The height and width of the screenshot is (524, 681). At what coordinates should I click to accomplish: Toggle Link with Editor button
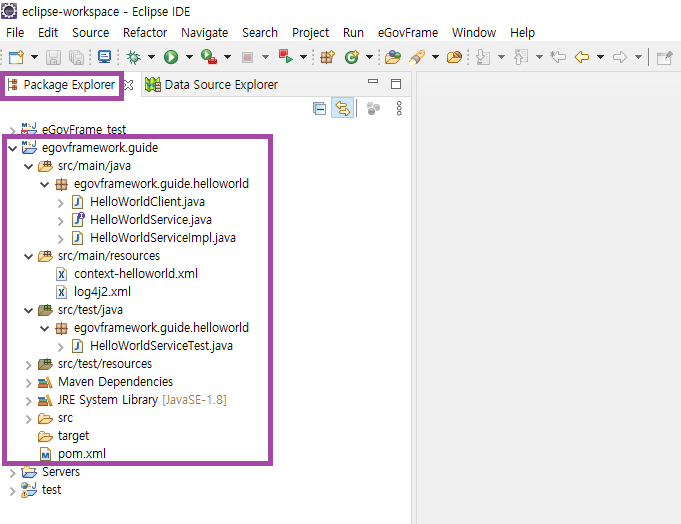343,108
